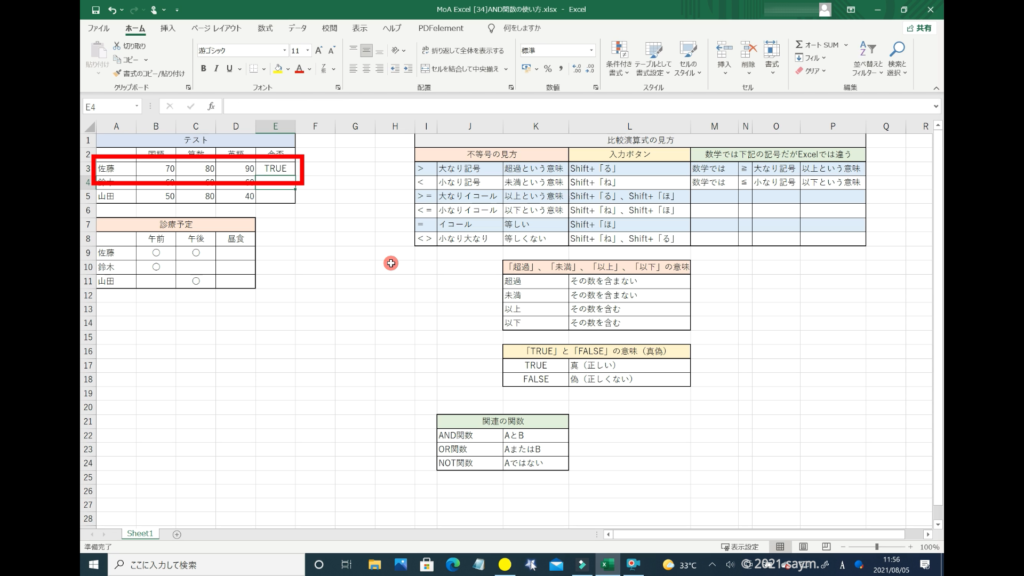Screen dimensions: 1024x576
Task: Select cell E3 containing TRUE
Action: (x=275, y=169)
